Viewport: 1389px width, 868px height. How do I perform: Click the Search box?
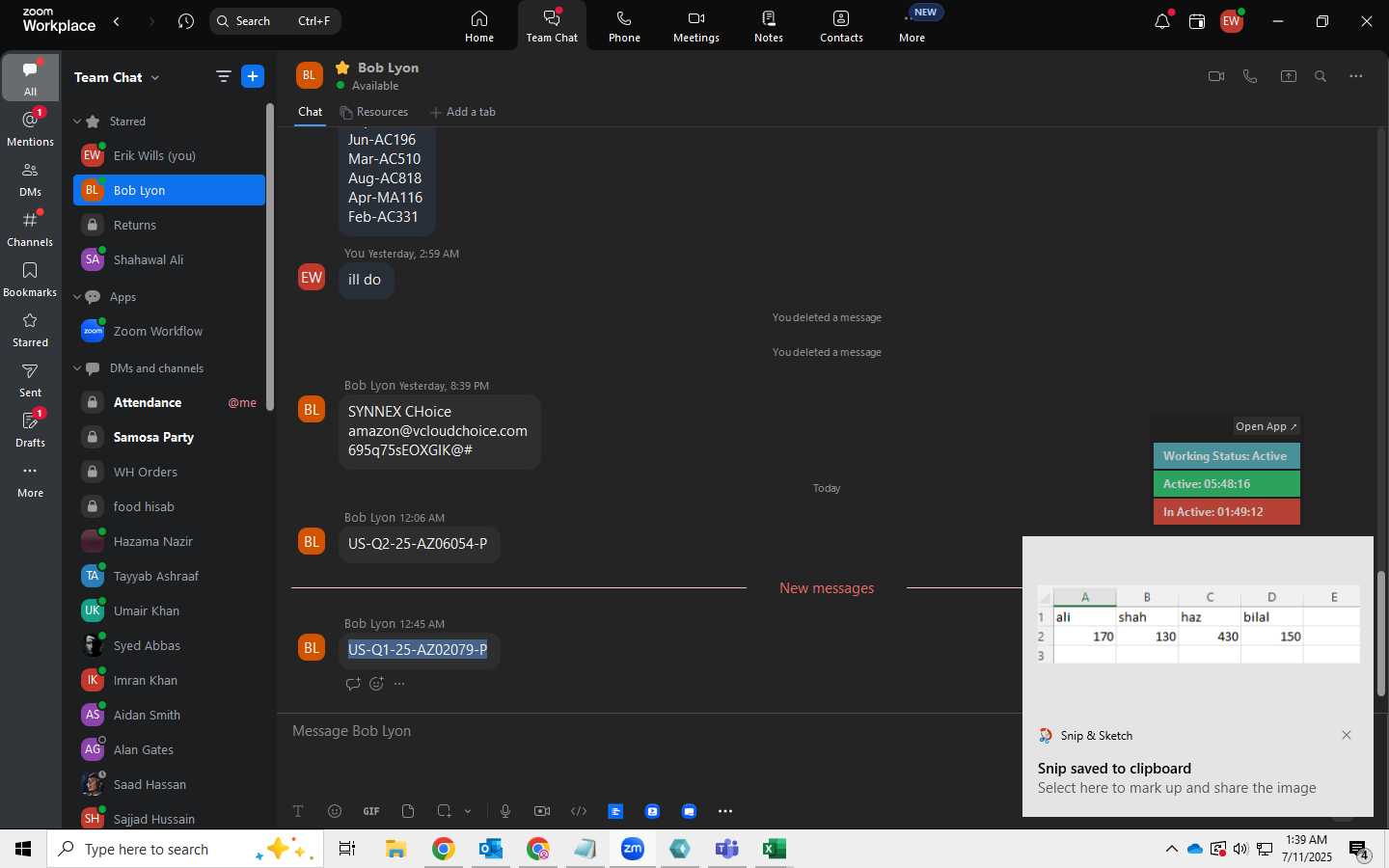pyautogui.click(x=275, y=21)
